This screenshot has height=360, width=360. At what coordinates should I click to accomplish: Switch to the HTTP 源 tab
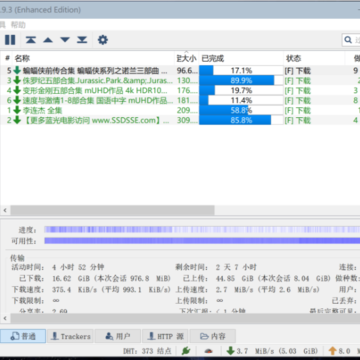pos(165,336)
